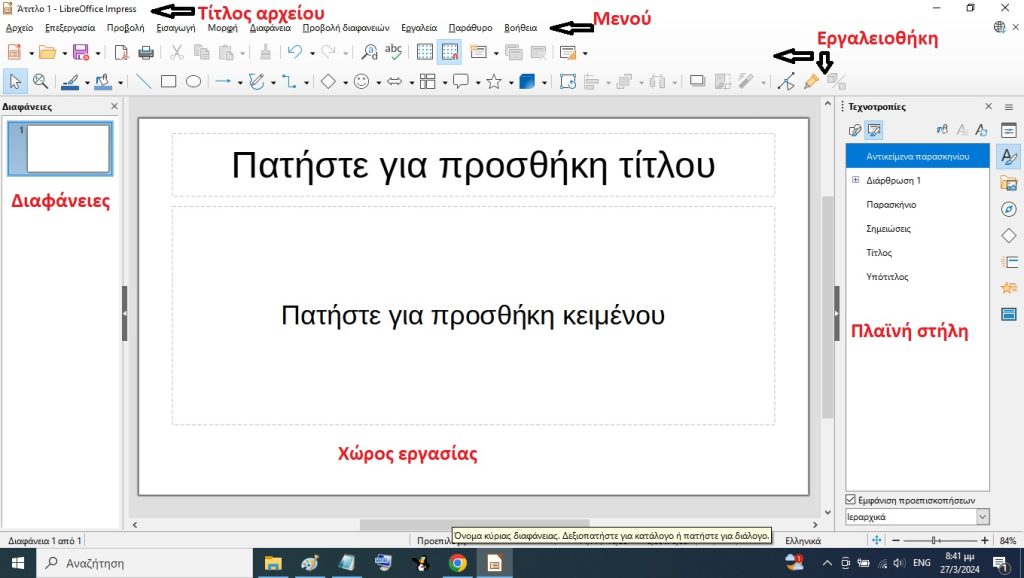This screenshot has height=578, width=1024.
Task: Open sidebar Properties deck icon
Action: tap(1009, 131)
